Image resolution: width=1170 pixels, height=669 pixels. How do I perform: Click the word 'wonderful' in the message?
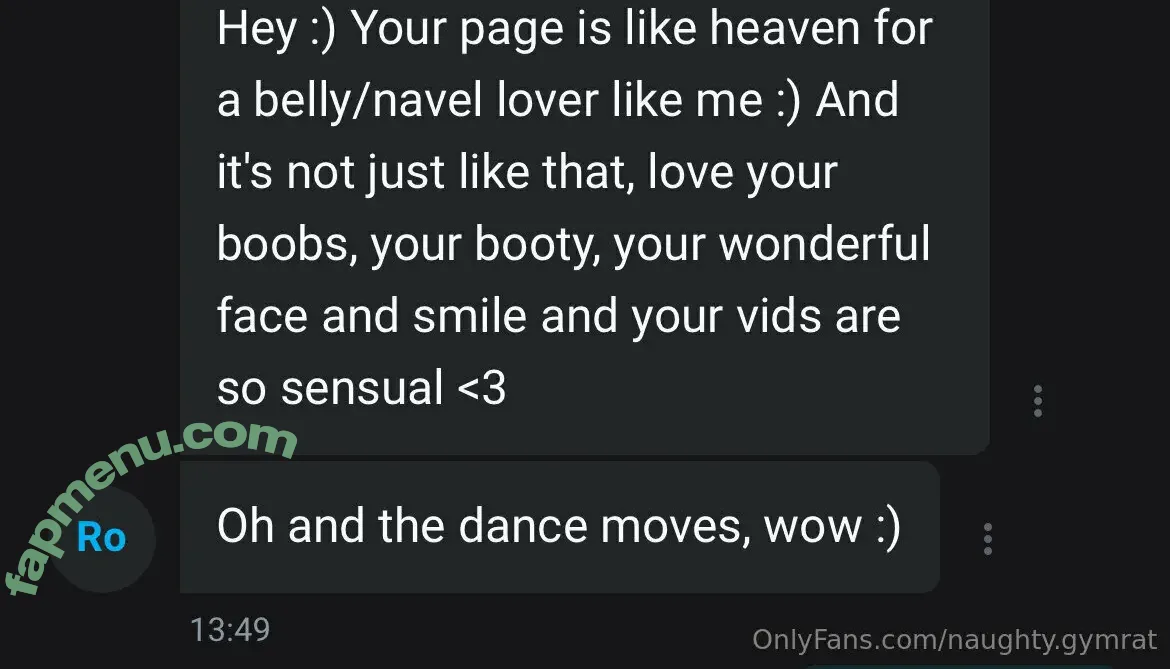click(x=825, y=244)
